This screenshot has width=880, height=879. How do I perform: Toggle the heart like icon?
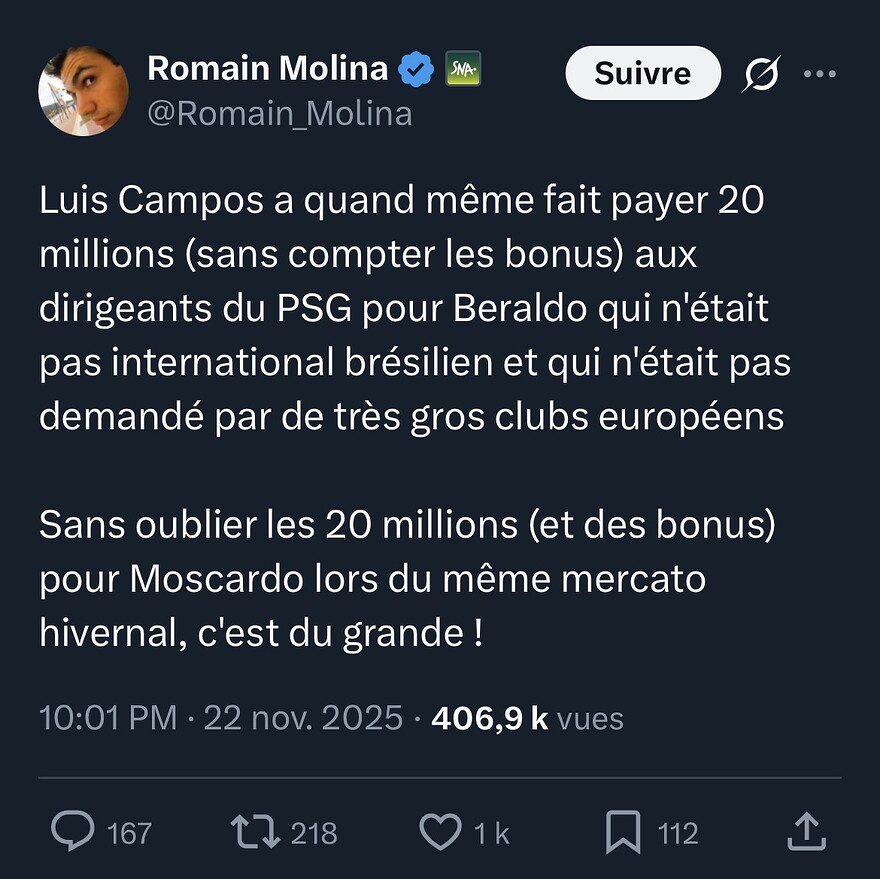point(441,831)
